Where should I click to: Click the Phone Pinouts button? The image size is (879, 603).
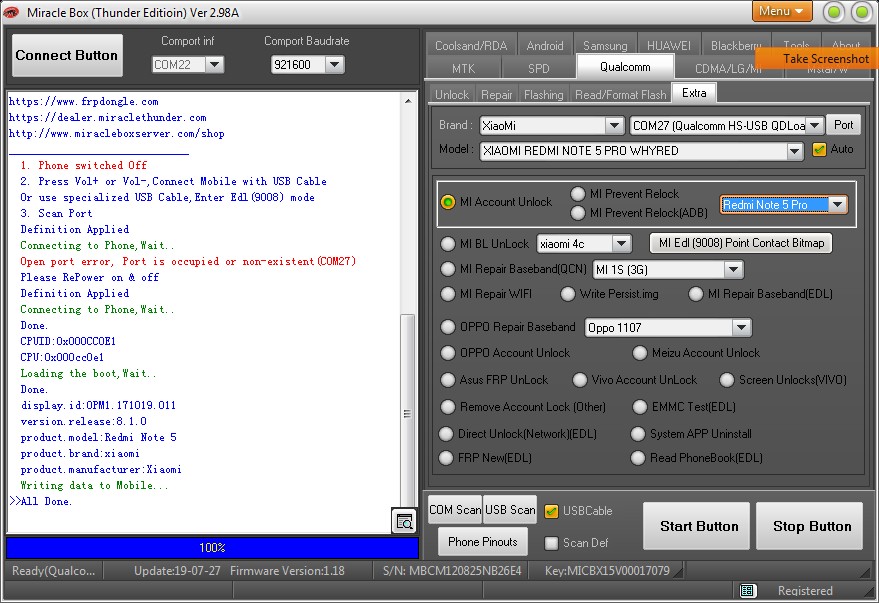(483, 541)
